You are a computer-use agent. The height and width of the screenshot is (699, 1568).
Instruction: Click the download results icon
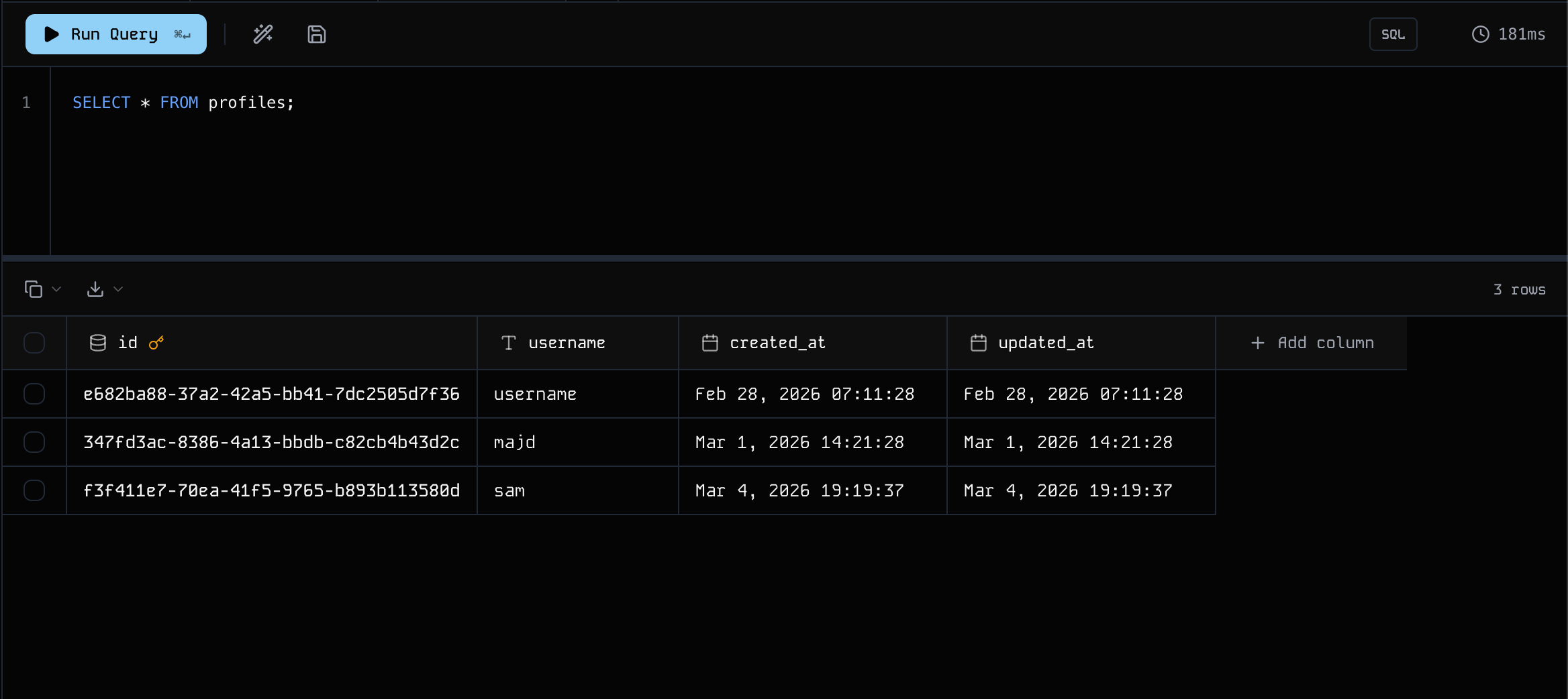pyautogui.click(x=96, y=288)
